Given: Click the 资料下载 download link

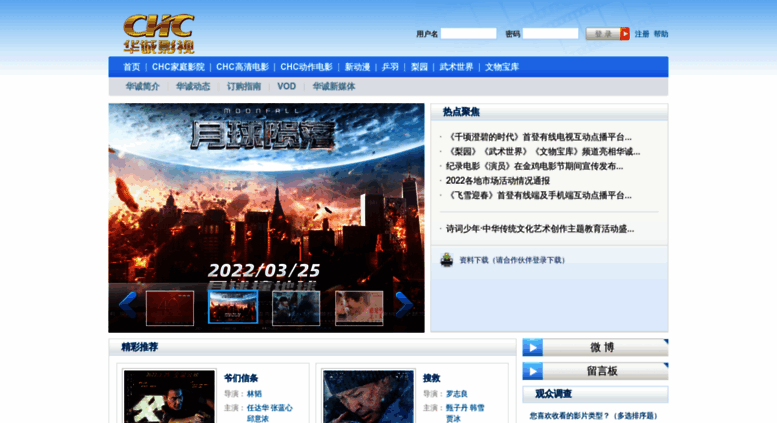Looking at the screenshot, I should (x=512, y=260).
